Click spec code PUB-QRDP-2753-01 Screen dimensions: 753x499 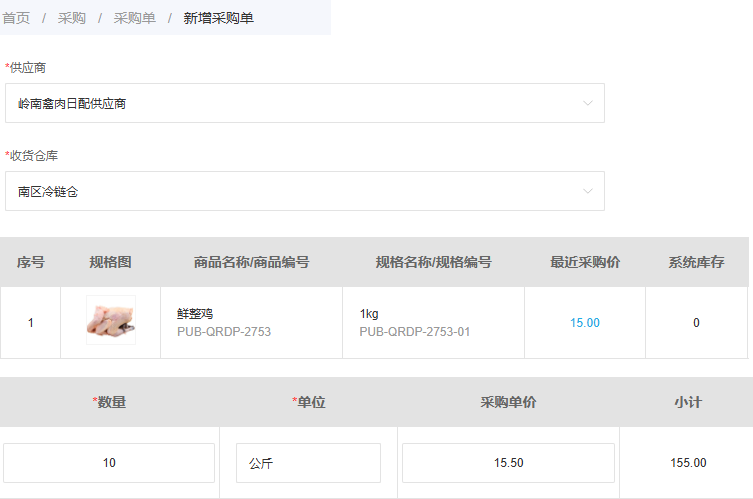415,332
